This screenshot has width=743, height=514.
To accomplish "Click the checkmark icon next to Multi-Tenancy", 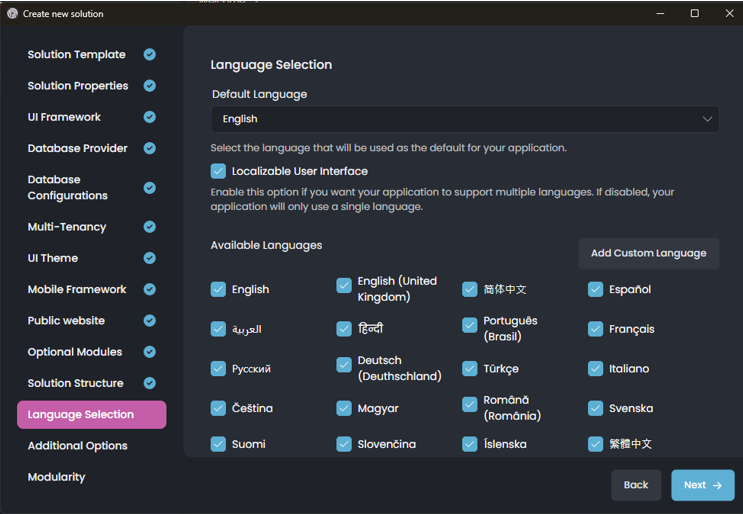I will click(149, 227).
